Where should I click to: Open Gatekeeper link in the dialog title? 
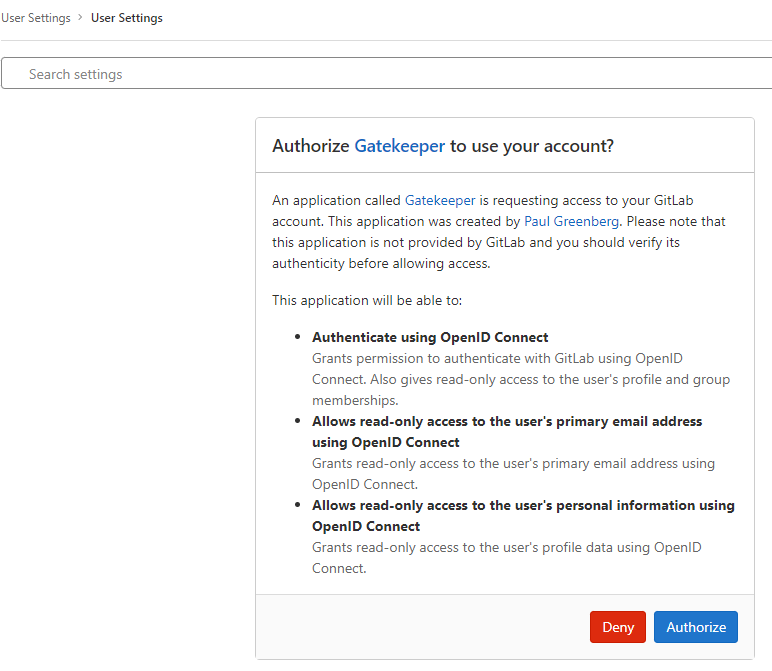[x=399, y=146]
